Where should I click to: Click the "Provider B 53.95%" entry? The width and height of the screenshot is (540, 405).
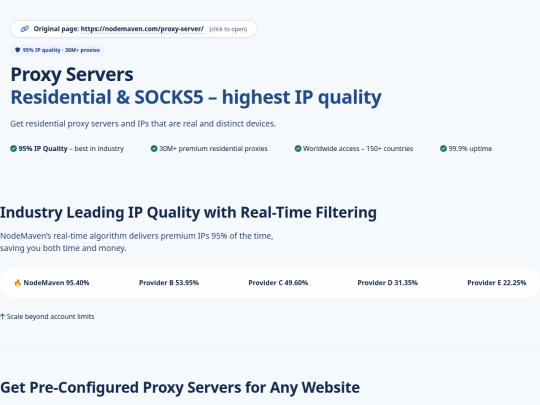coord(169,283)
